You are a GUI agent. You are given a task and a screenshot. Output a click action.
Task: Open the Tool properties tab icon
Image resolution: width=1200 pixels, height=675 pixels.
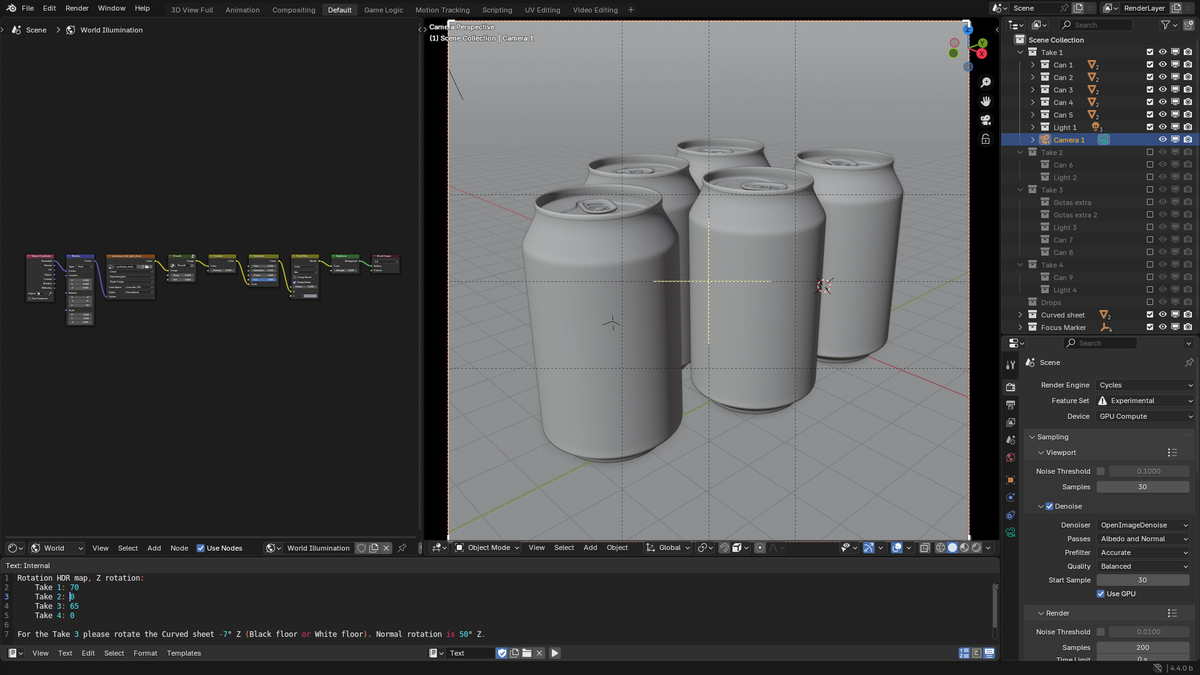(x=1010, y=365)
